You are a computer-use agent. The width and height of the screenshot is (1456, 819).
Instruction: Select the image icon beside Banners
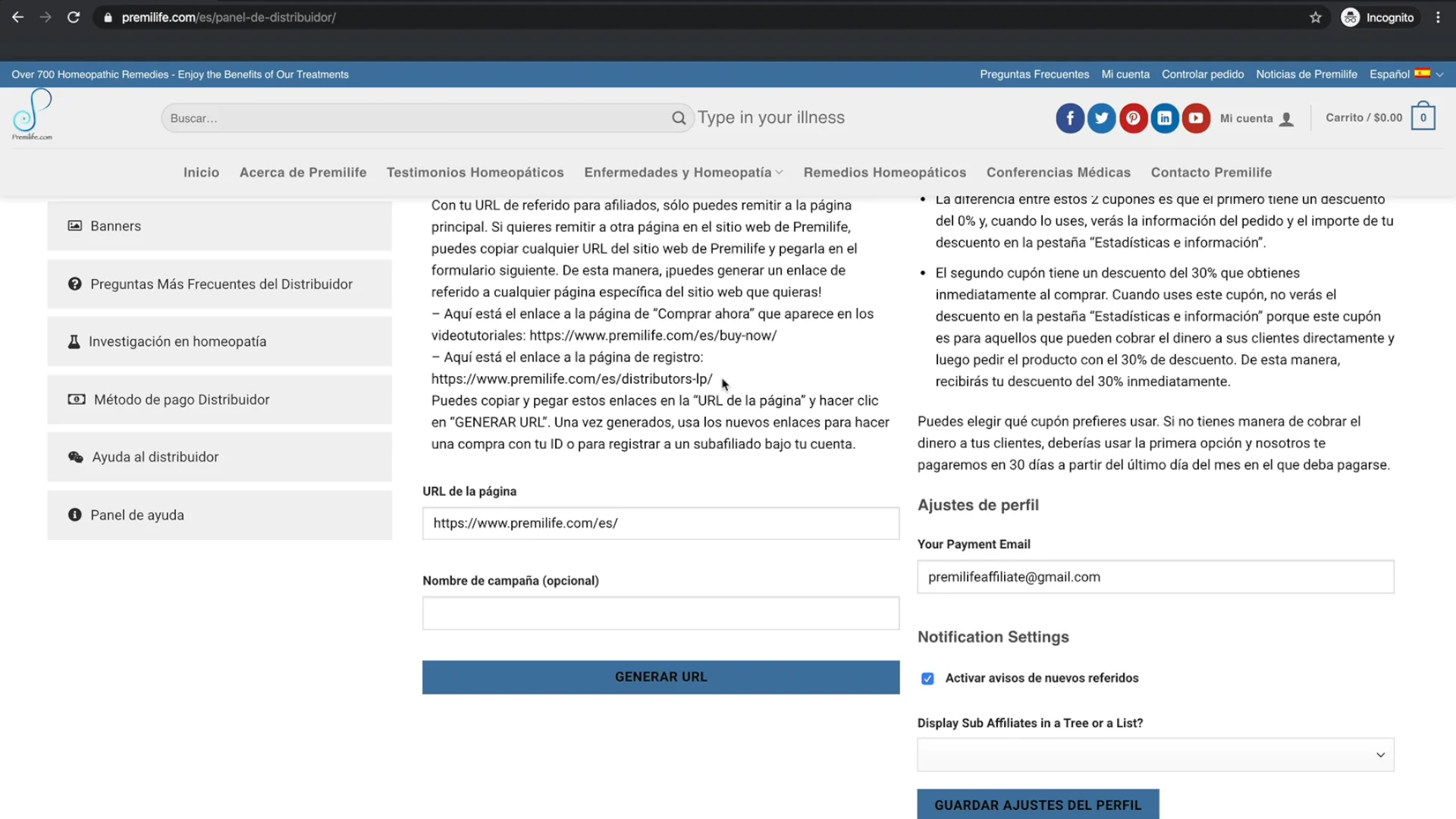pos(74,225)
